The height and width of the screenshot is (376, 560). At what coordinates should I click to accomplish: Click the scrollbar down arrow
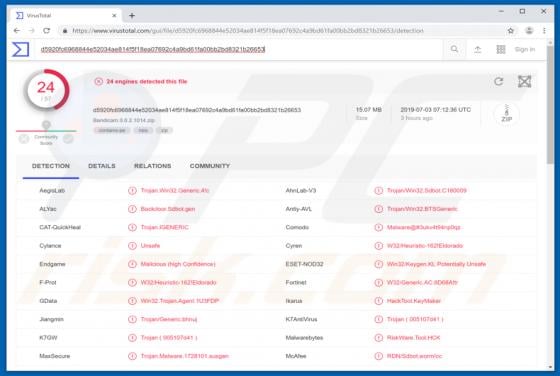pyautogui.click(x=550, y=367)
